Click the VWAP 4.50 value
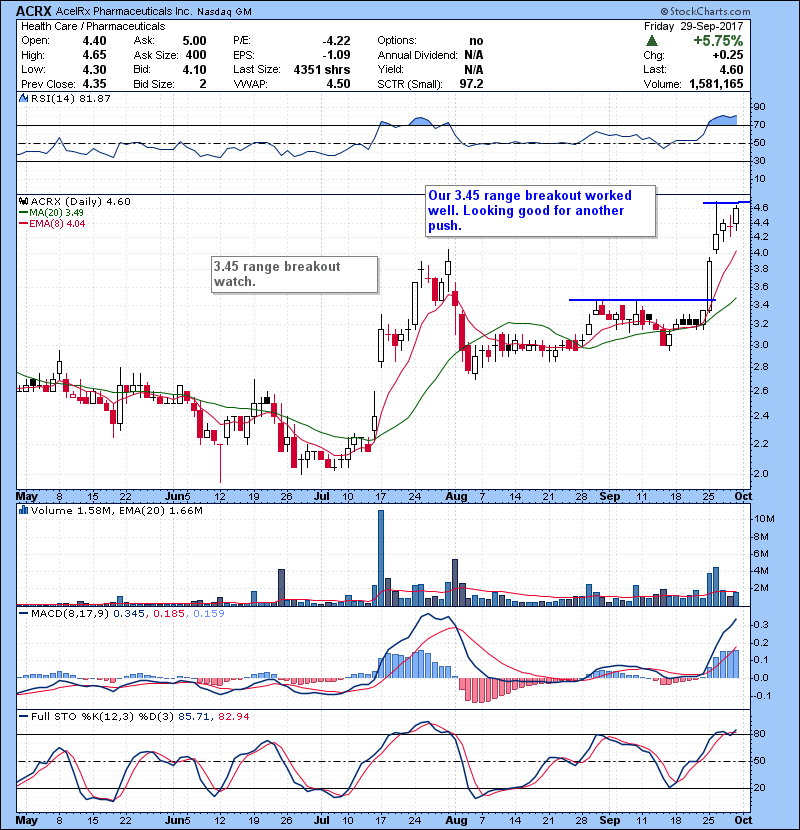Screen dimensions: 800x830 coord(338,84)
